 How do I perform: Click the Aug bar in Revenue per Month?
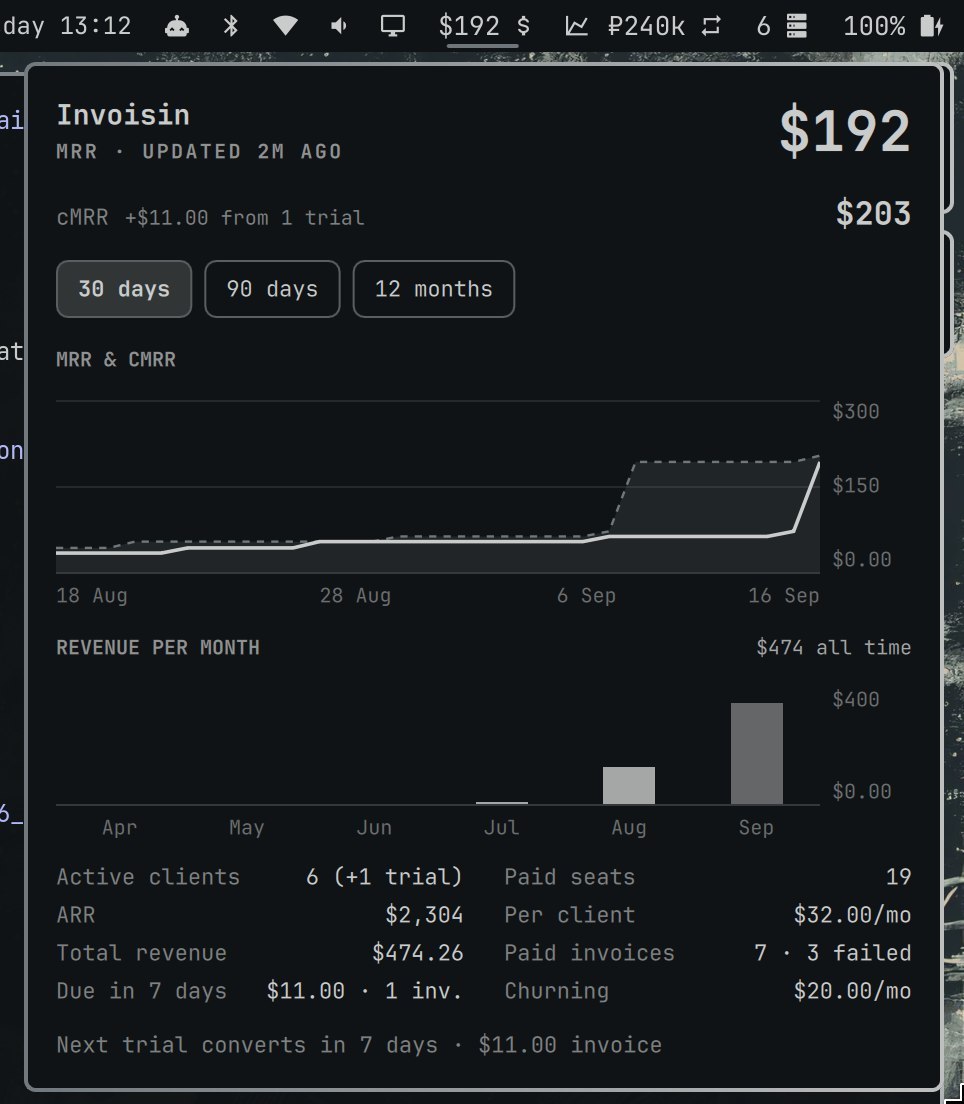click(629, 785)
